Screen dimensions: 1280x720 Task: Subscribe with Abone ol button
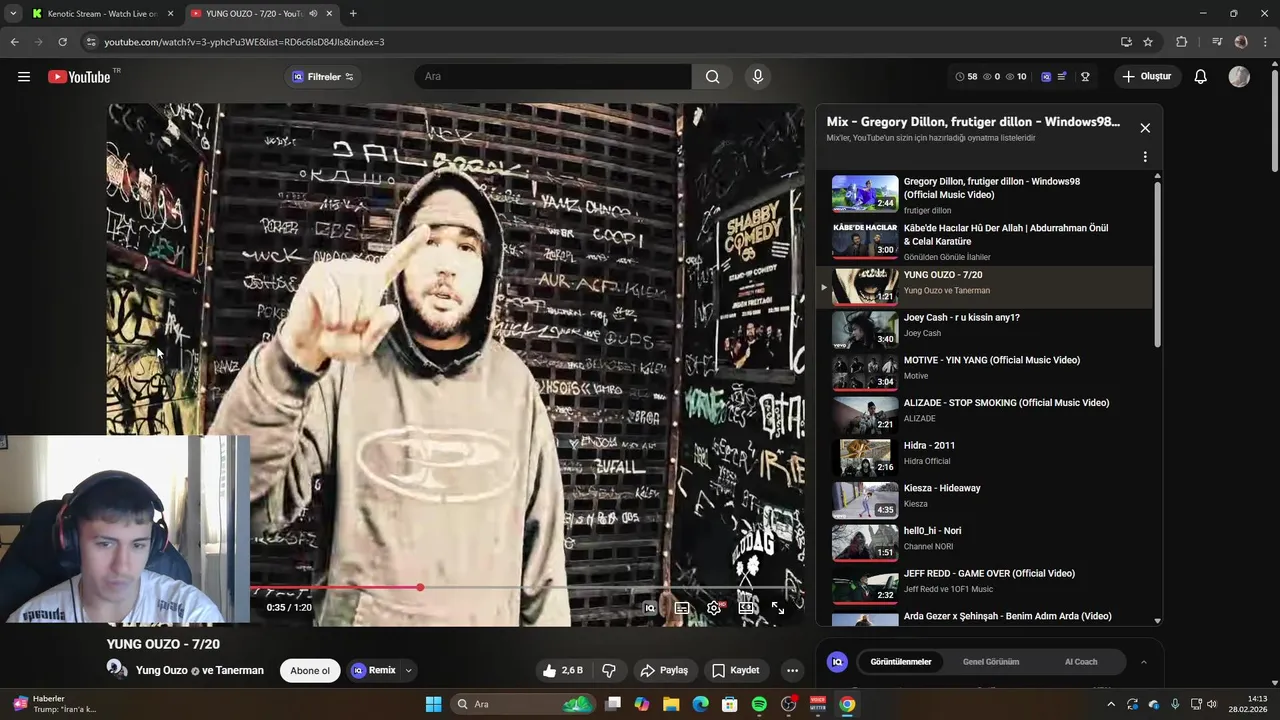tap(310, 670)
